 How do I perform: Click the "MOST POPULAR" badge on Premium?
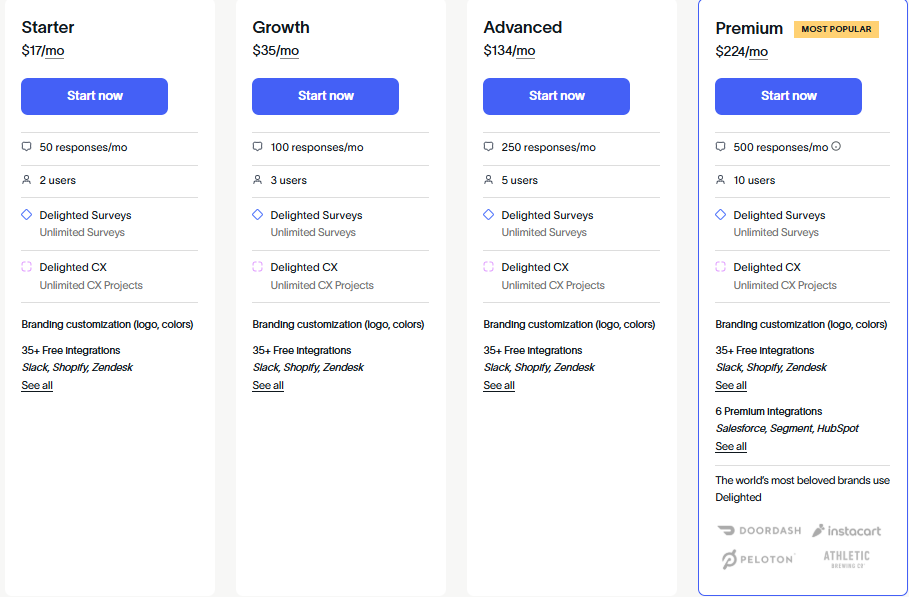pos(836,29)
